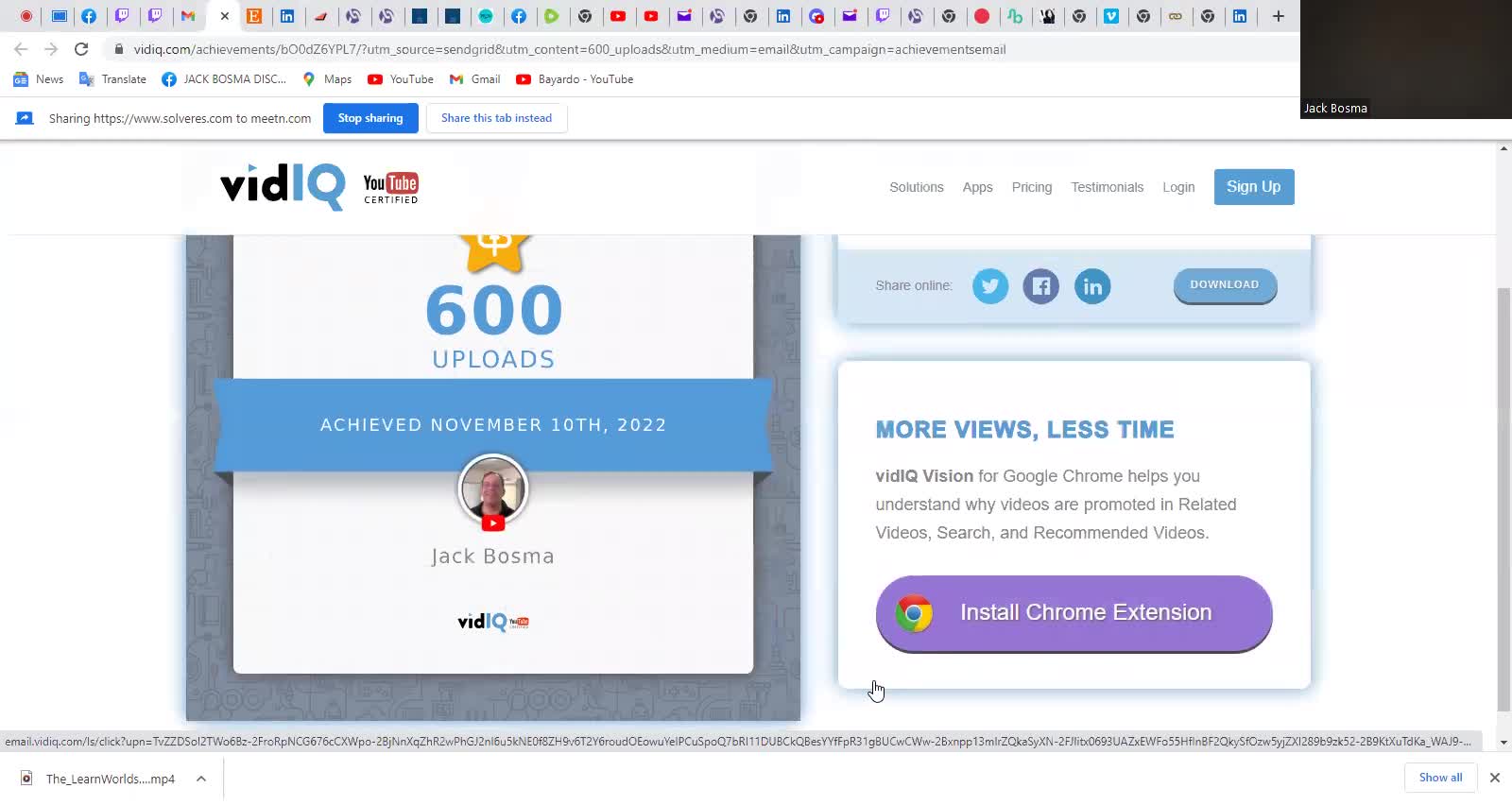The height and width of the screenshot is (805, 1512).
Task: Click the YouTube Certified badge
Action: (x=391, y=188)
